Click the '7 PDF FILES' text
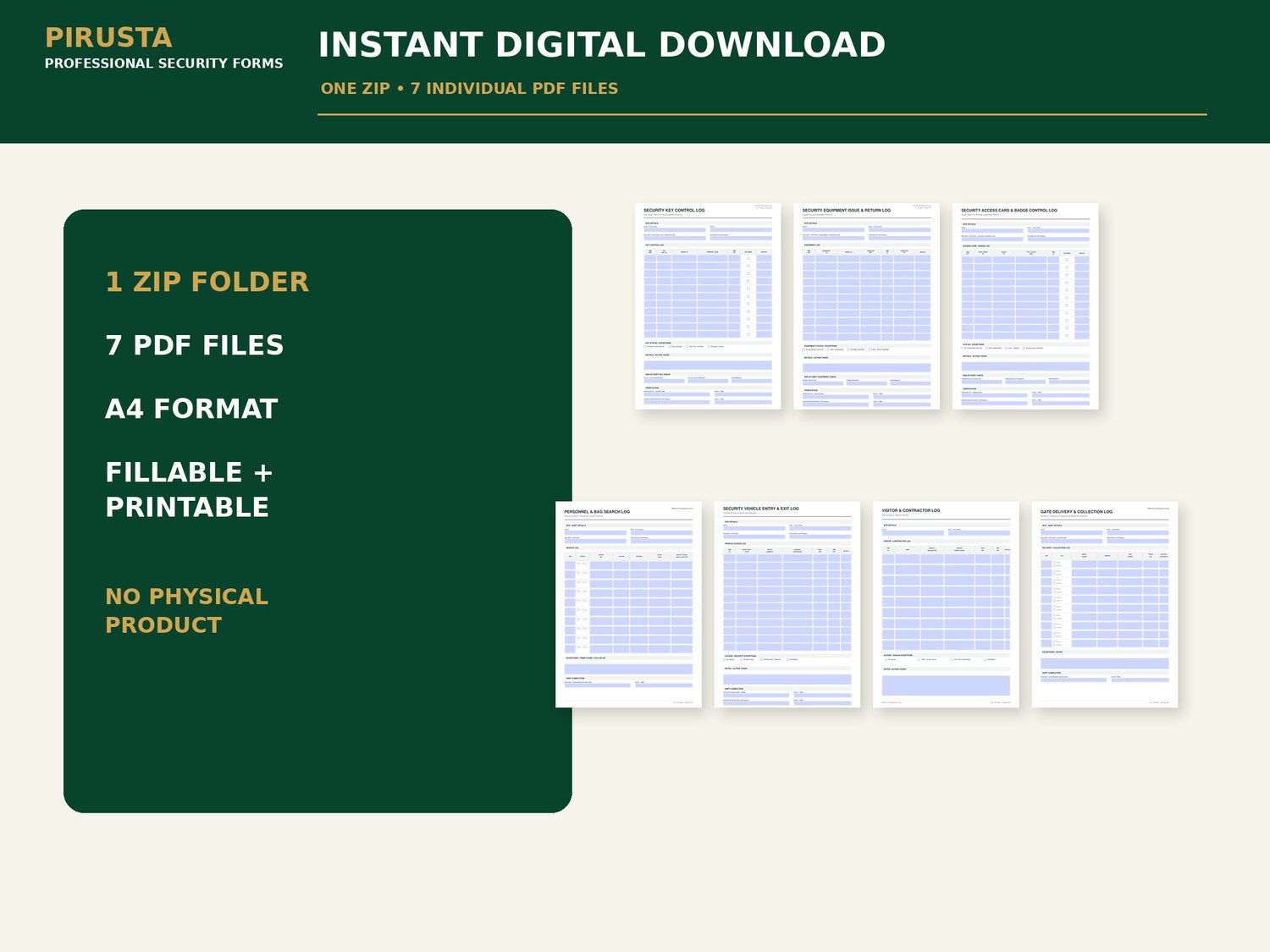 point(195,345)
